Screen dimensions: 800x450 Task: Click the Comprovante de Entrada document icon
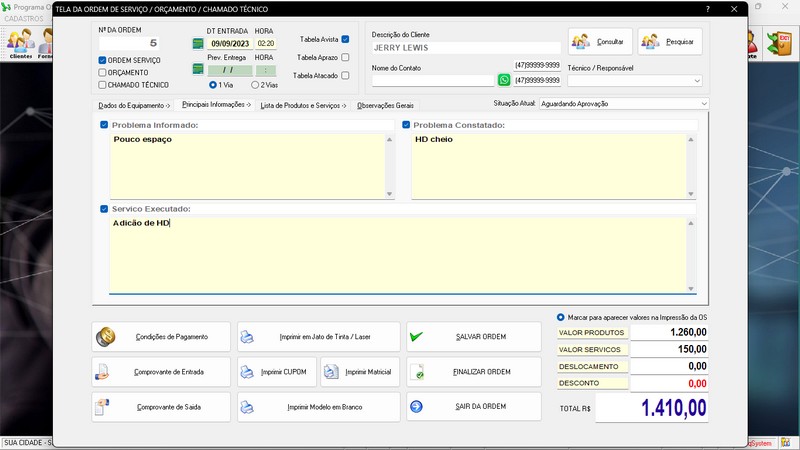point(102,372)
